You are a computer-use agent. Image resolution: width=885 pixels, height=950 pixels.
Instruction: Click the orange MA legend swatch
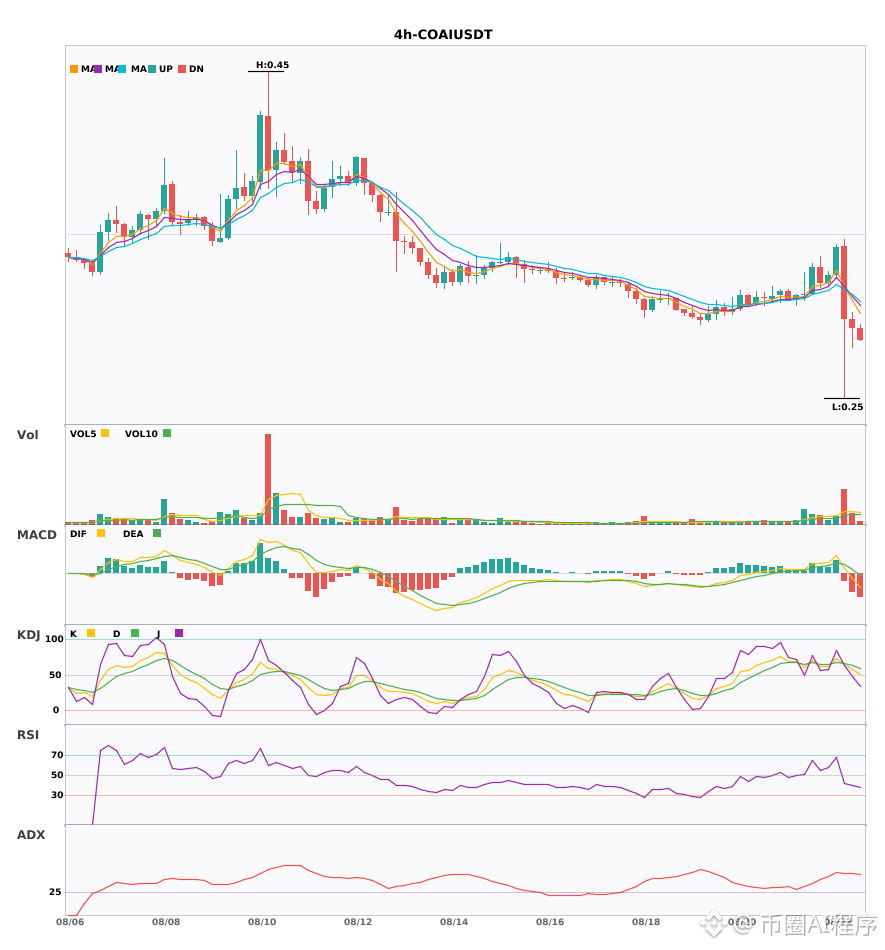(x=74, y=69)
